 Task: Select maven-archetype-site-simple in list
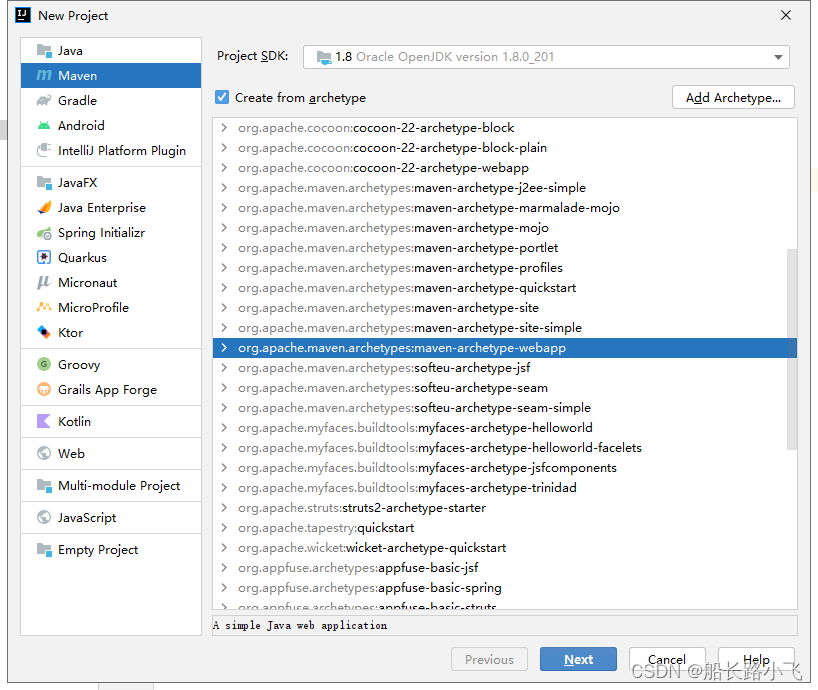tap(504, 328)
